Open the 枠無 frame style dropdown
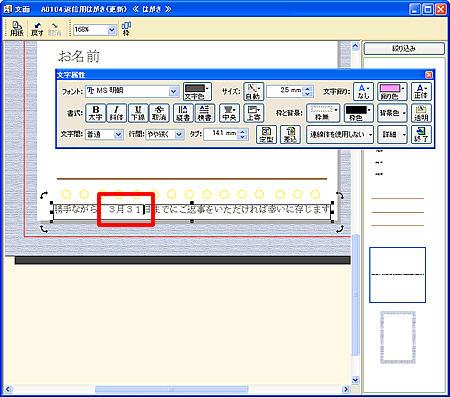This screenshot has width=450, height=398. 323,113
